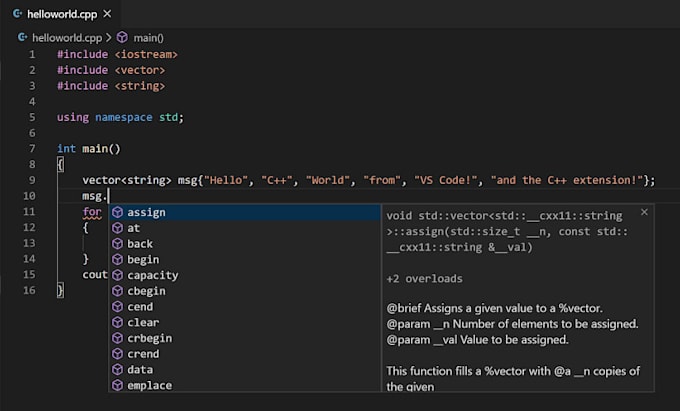Select the begin suggestion

point(245,259)
